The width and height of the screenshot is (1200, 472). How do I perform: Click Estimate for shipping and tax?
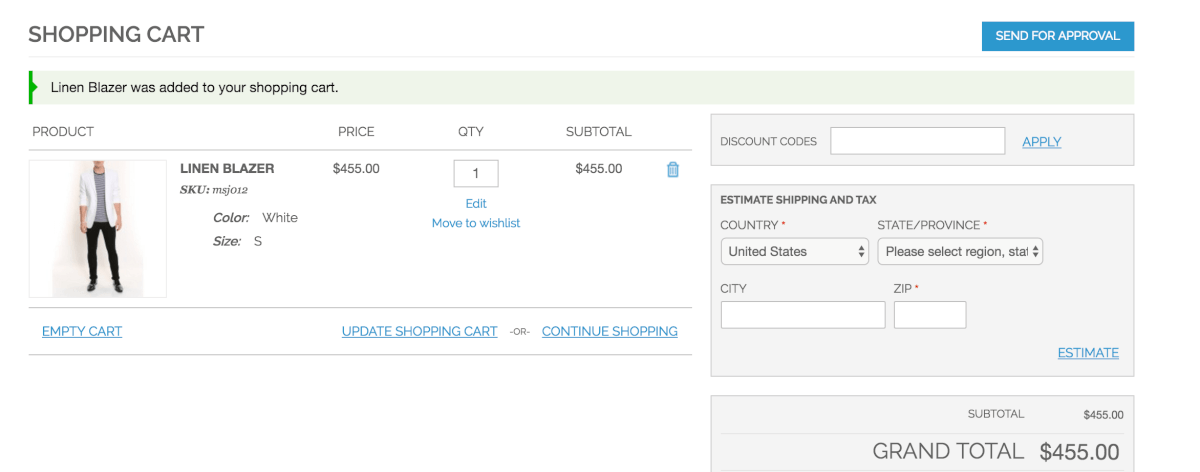[1088, 352]
